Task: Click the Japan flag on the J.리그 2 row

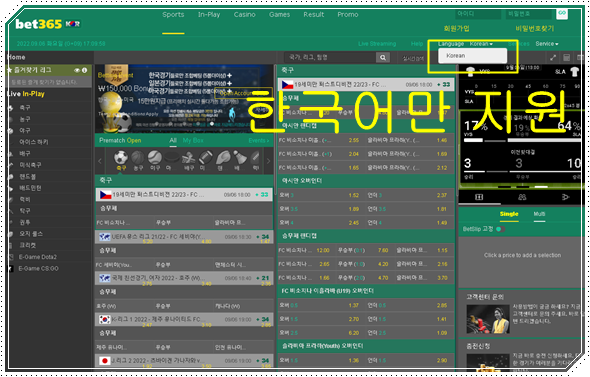Action: click(105, 361)
